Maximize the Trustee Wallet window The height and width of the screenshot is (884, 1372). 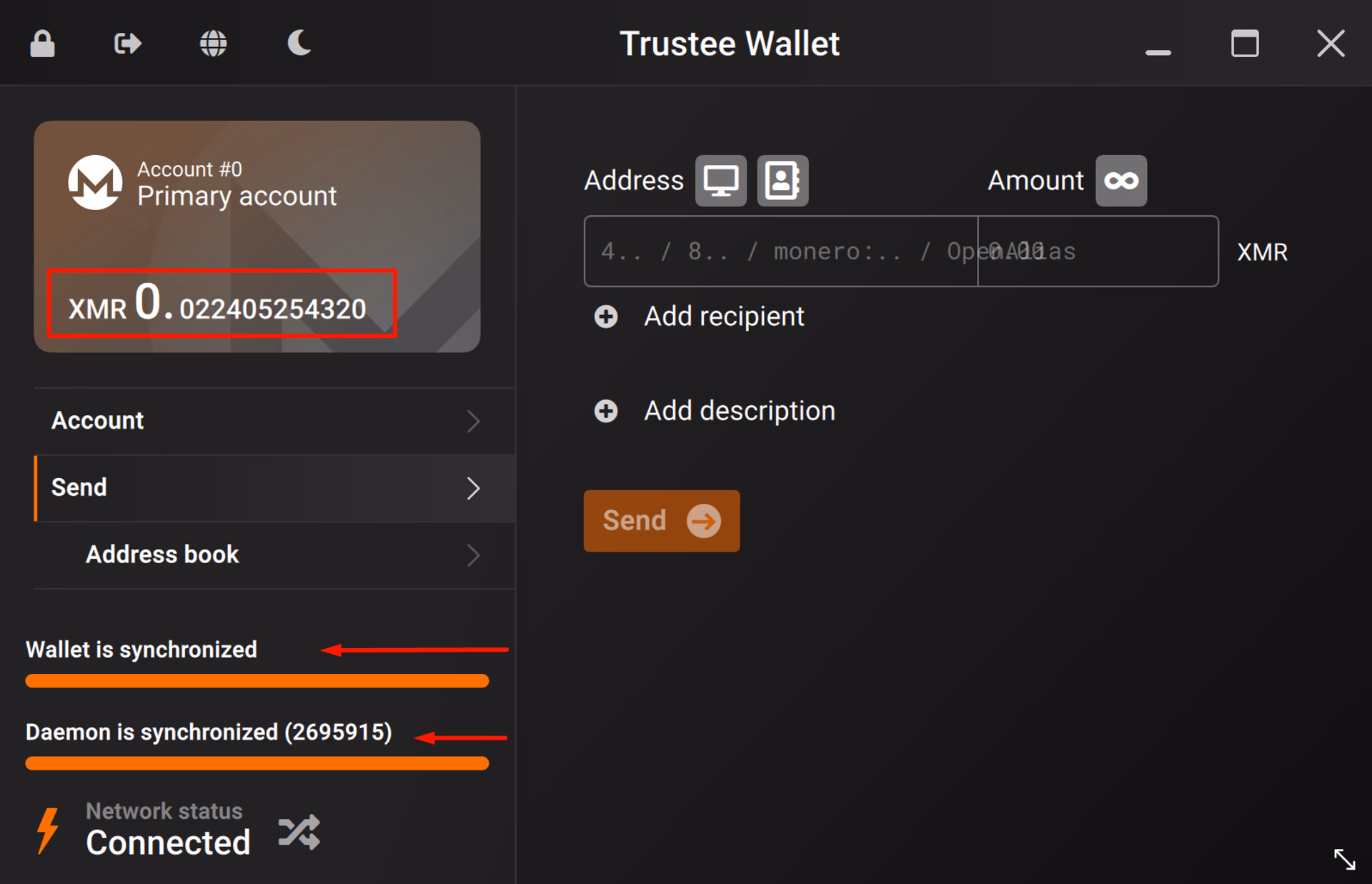pos(1245,44)
